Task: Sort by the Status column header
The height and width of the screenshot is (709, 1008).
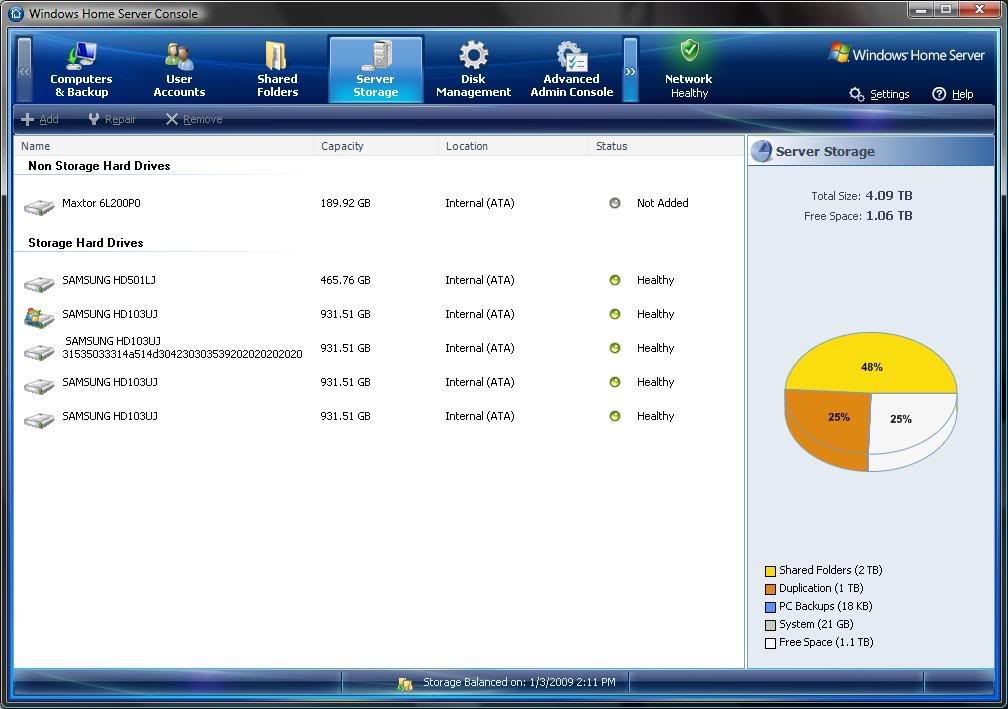Action: (665, 146)
